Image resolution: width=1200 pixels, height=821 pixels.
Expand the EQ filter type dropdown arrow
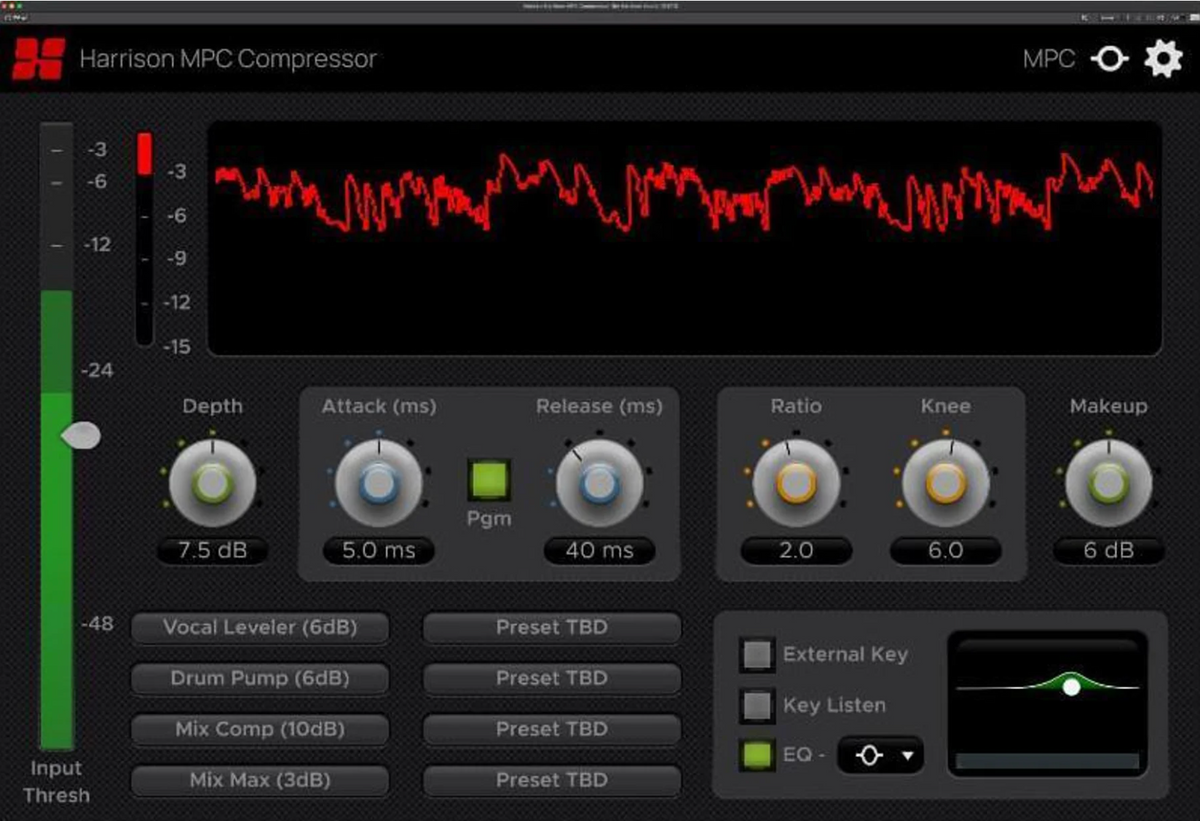coord(907,756)
